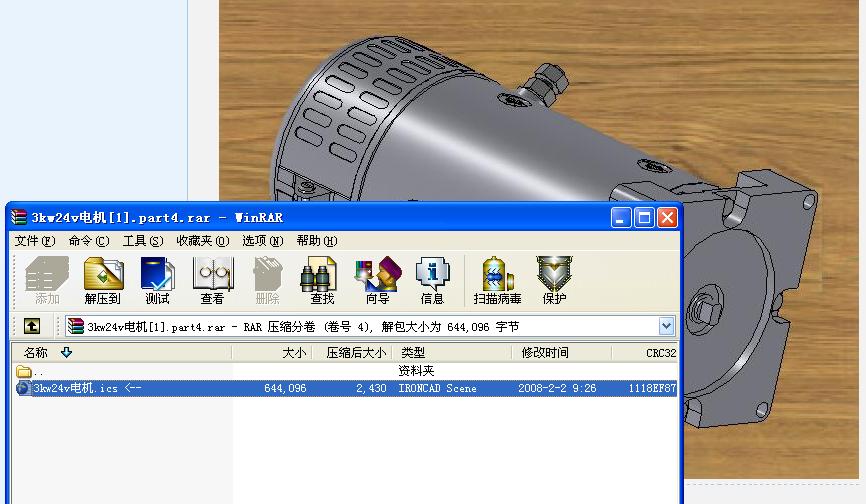Click size value 644,096
Screen dimensions: 866x504
(x=285, y=388)
